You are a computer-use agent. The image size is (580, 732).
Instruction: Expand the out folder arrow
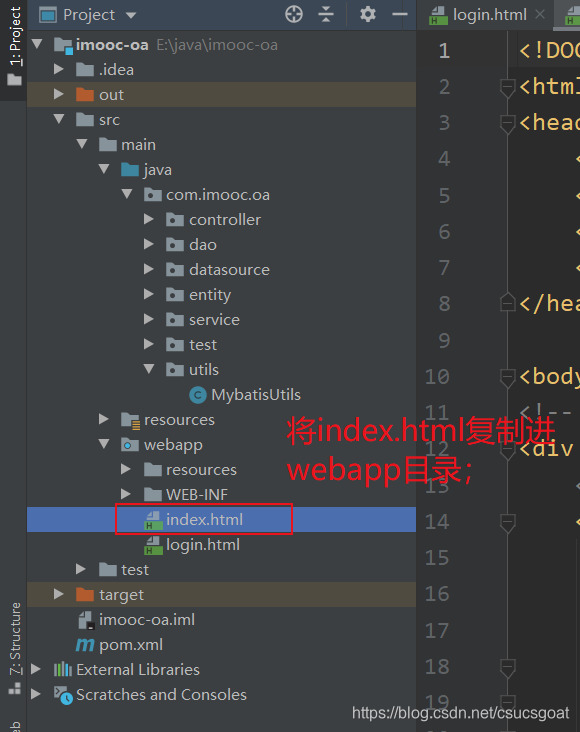[59, 94]
